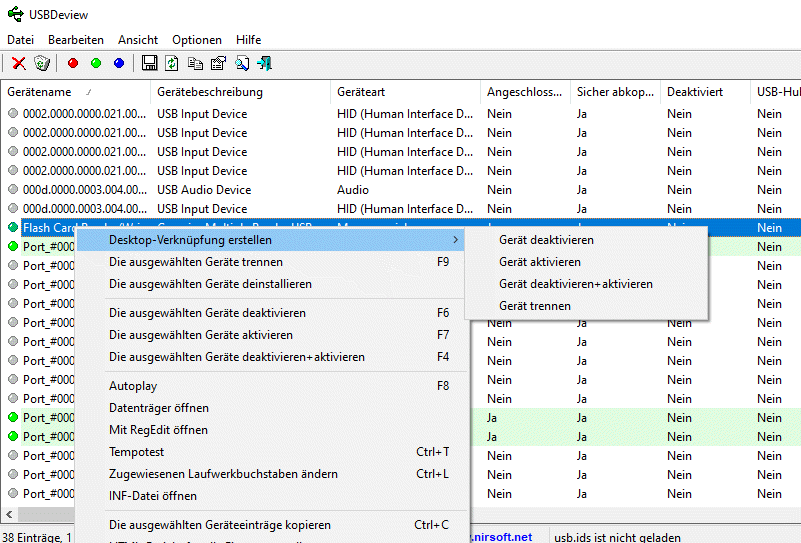801x543 pixels.
Task: Click the green dot enable device icon
Action: pyautogui.click(x=96, y=63)
